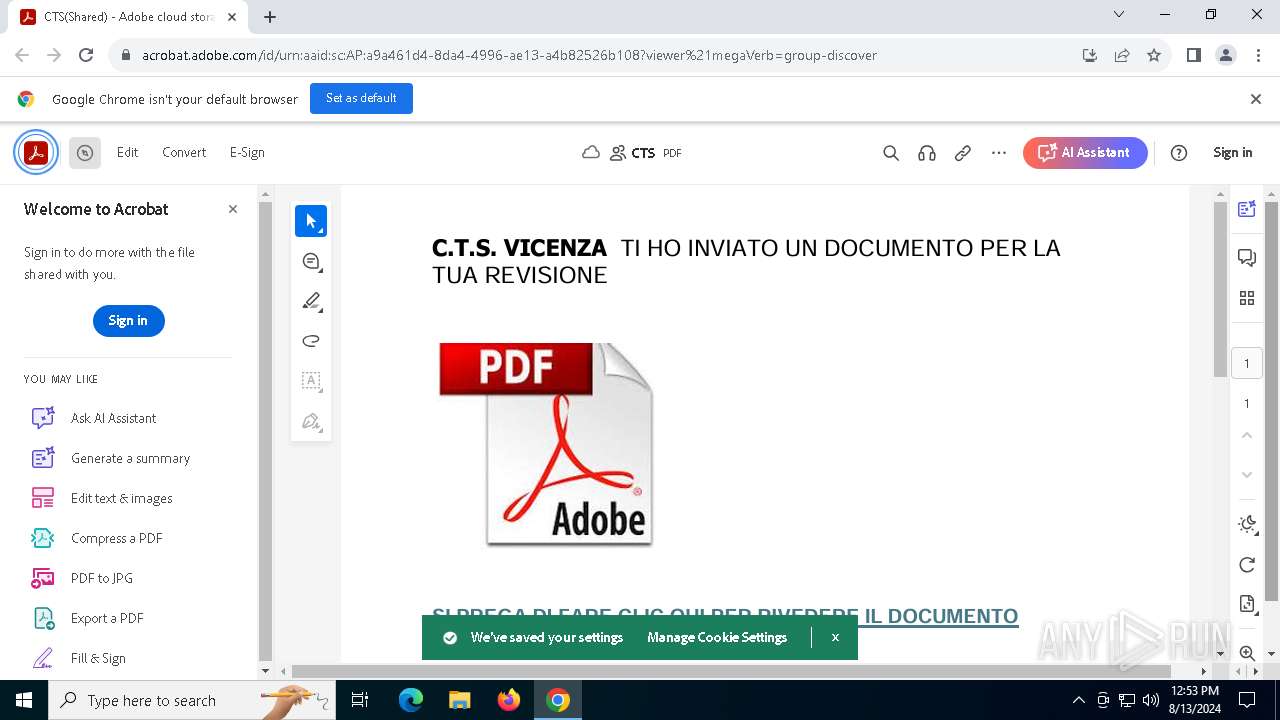Open the Adobe Acrobat home logo
Screen dimensions: 1280x720
click(36, 153)
